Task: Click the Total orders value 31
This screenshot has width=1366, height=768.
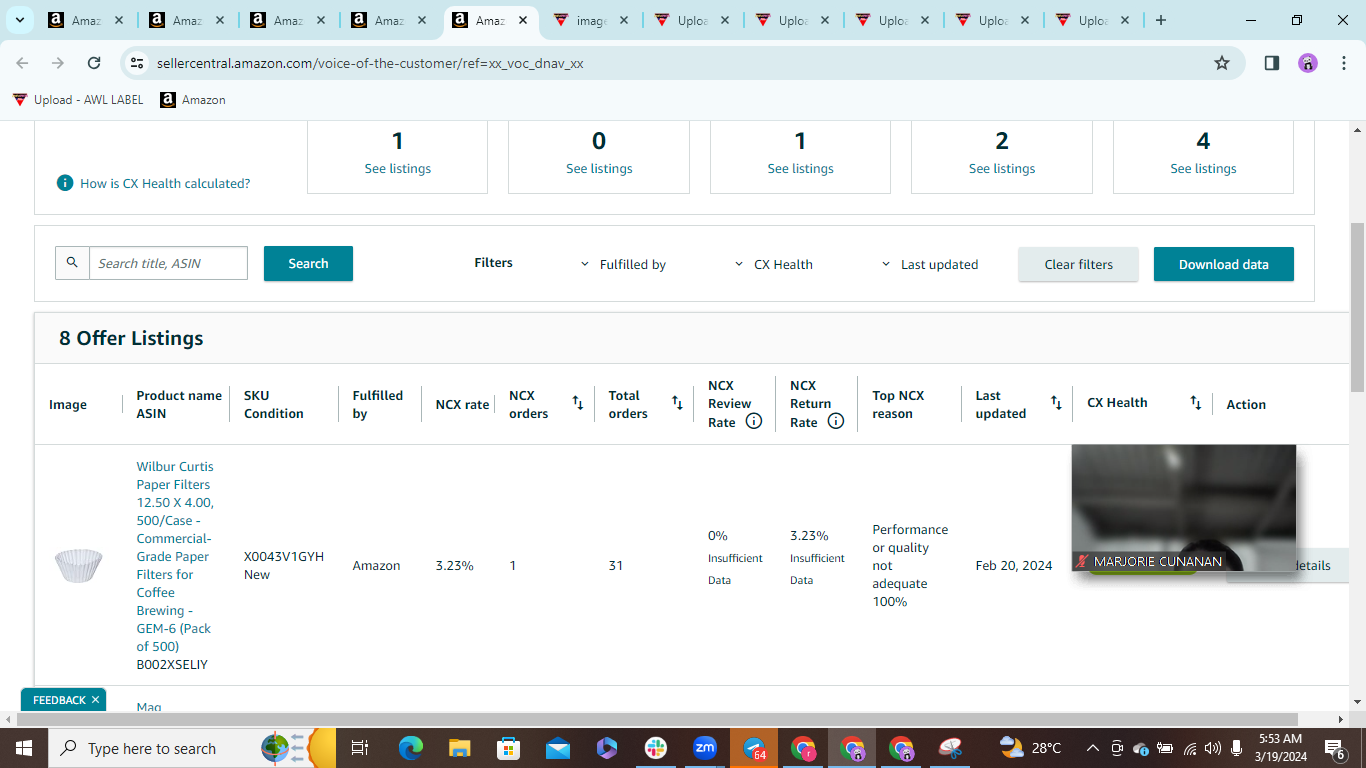Action: pos(615,565)
